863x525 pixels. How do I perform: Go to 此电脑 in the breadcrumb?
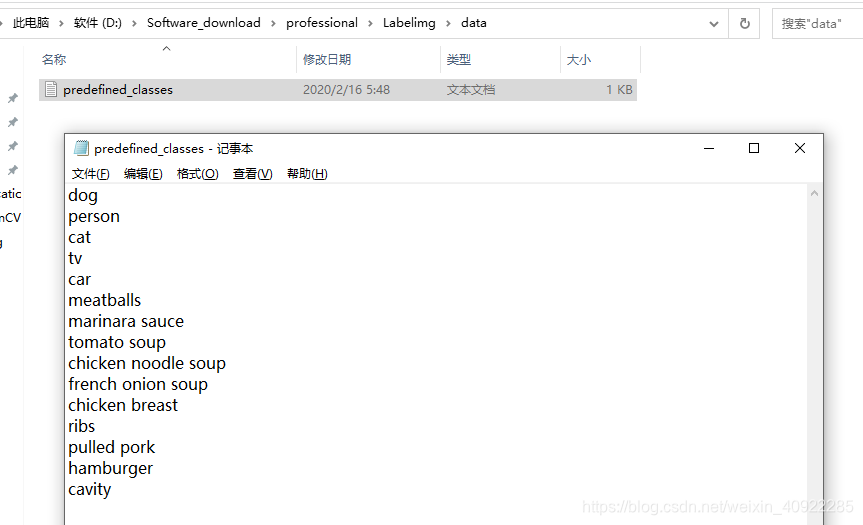pyautogui.click(x=31, y=23)
